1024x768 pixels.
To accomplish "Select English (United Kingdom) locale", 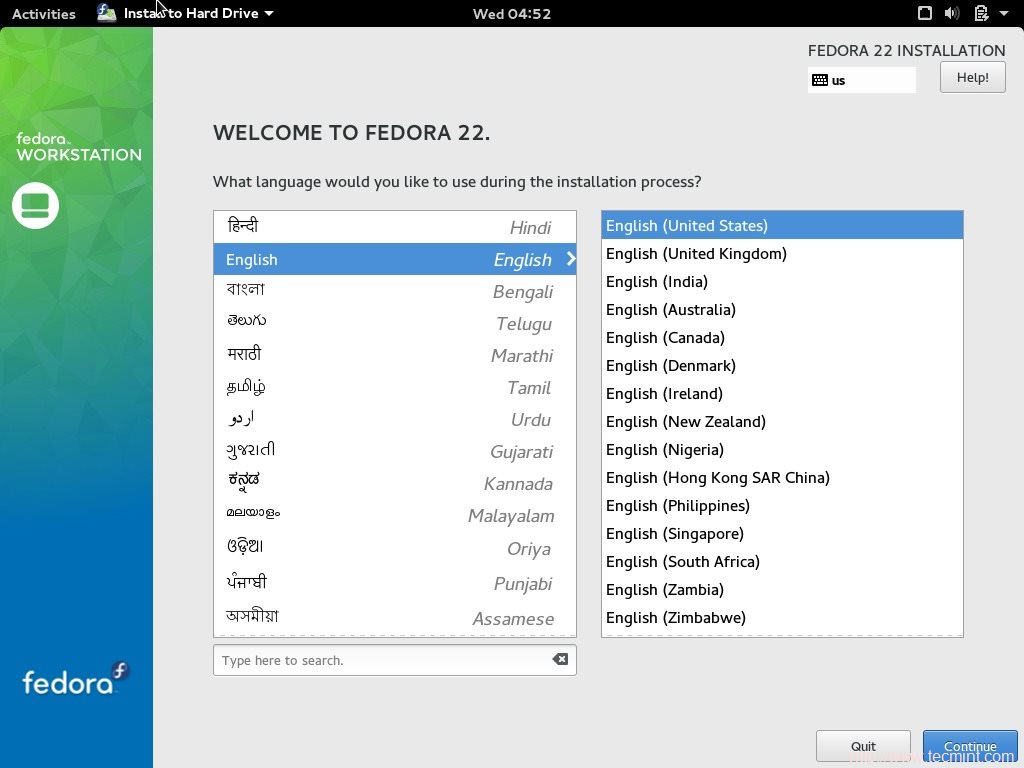I will 696,253.
